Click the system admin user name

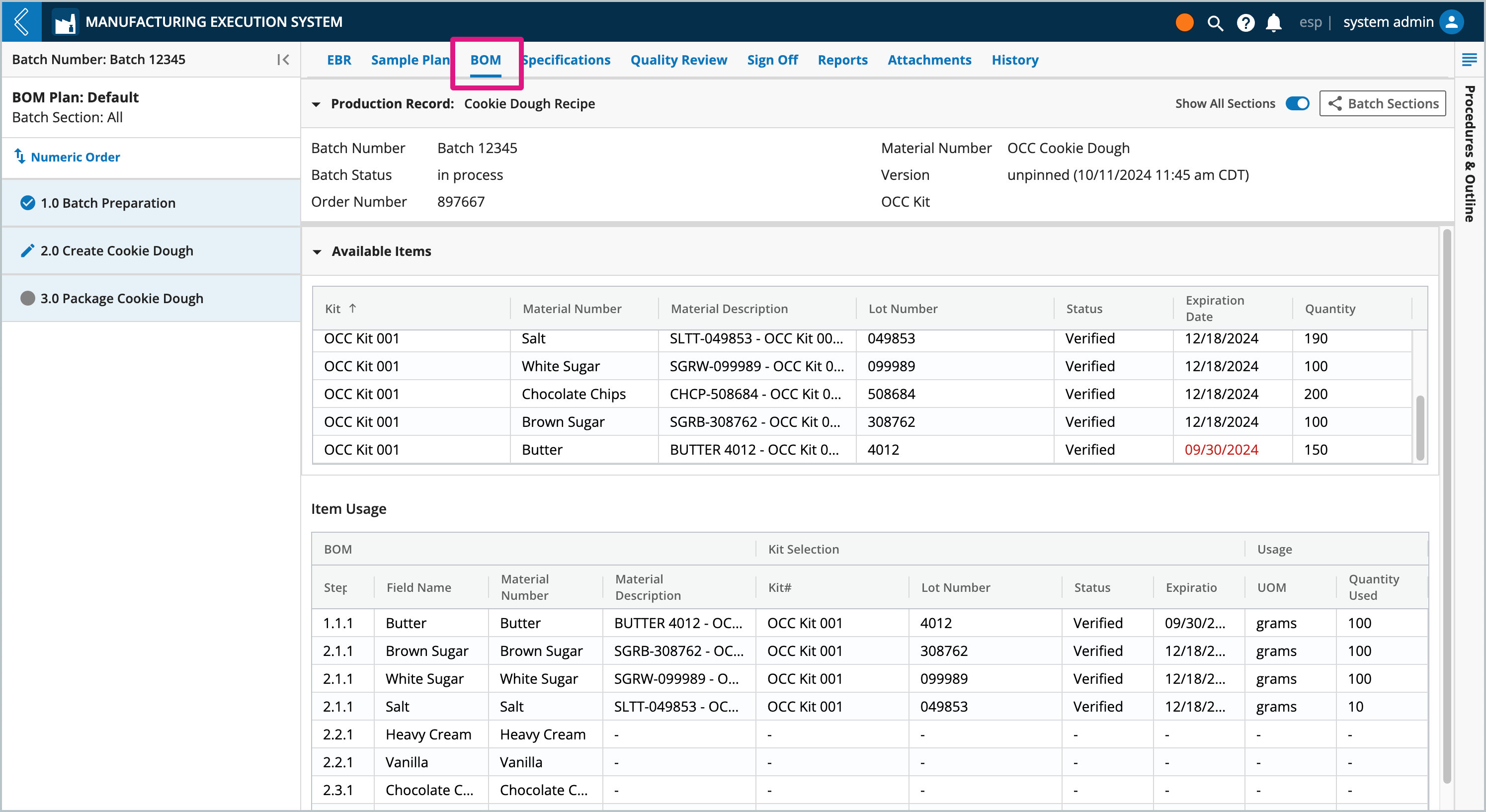pos(1388,22)
